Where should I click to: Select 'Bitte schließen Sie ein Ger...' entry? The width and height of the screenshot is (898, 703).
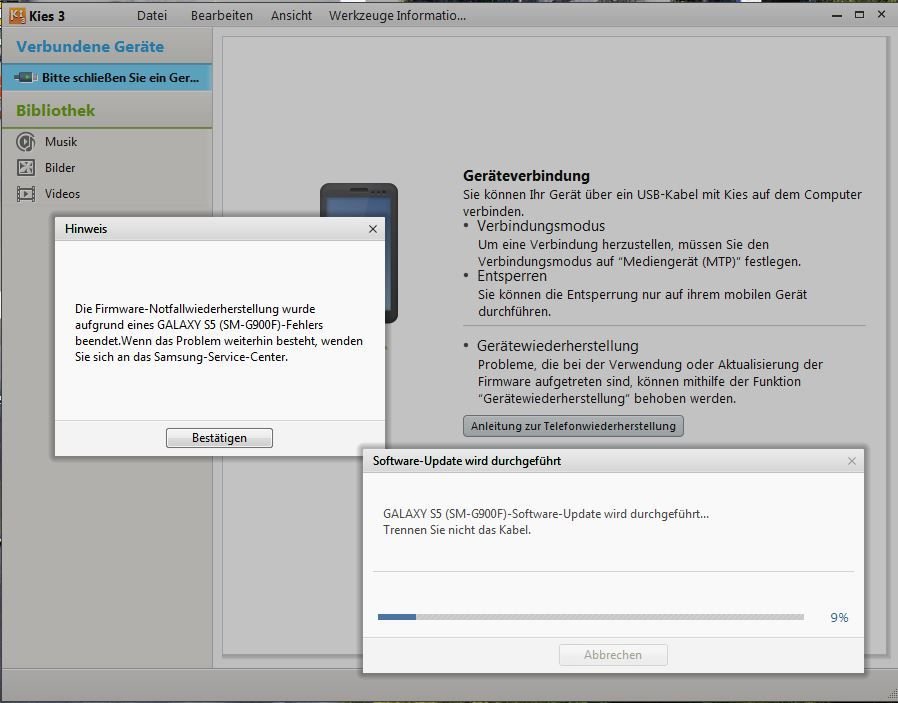107,77
